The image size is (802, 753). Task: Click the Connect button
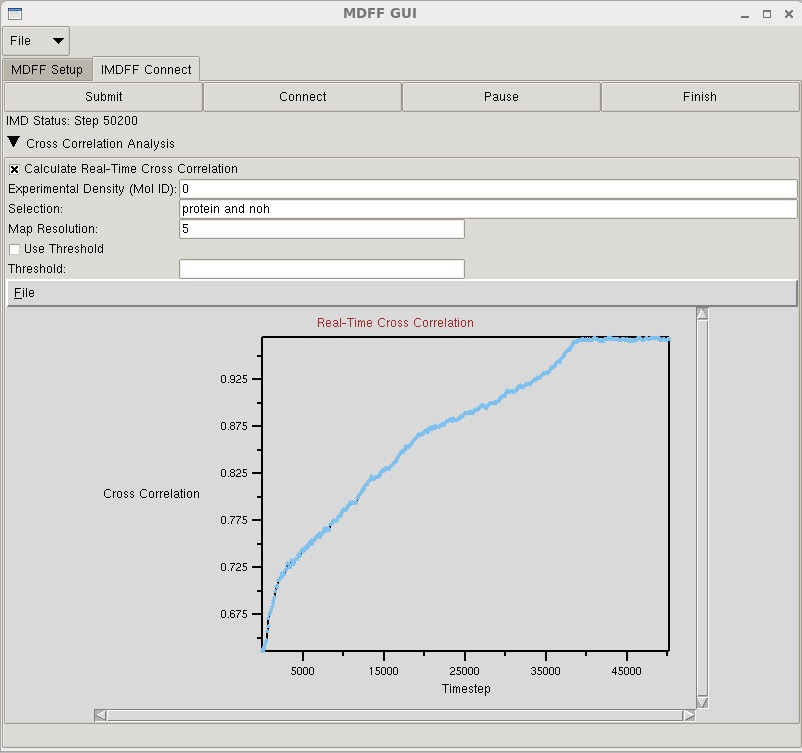pyautogui.click(x=302, y=97)
